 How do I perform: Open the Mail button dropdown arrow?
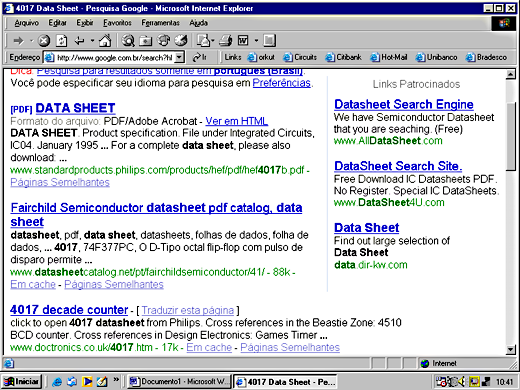tap(212, 41)
